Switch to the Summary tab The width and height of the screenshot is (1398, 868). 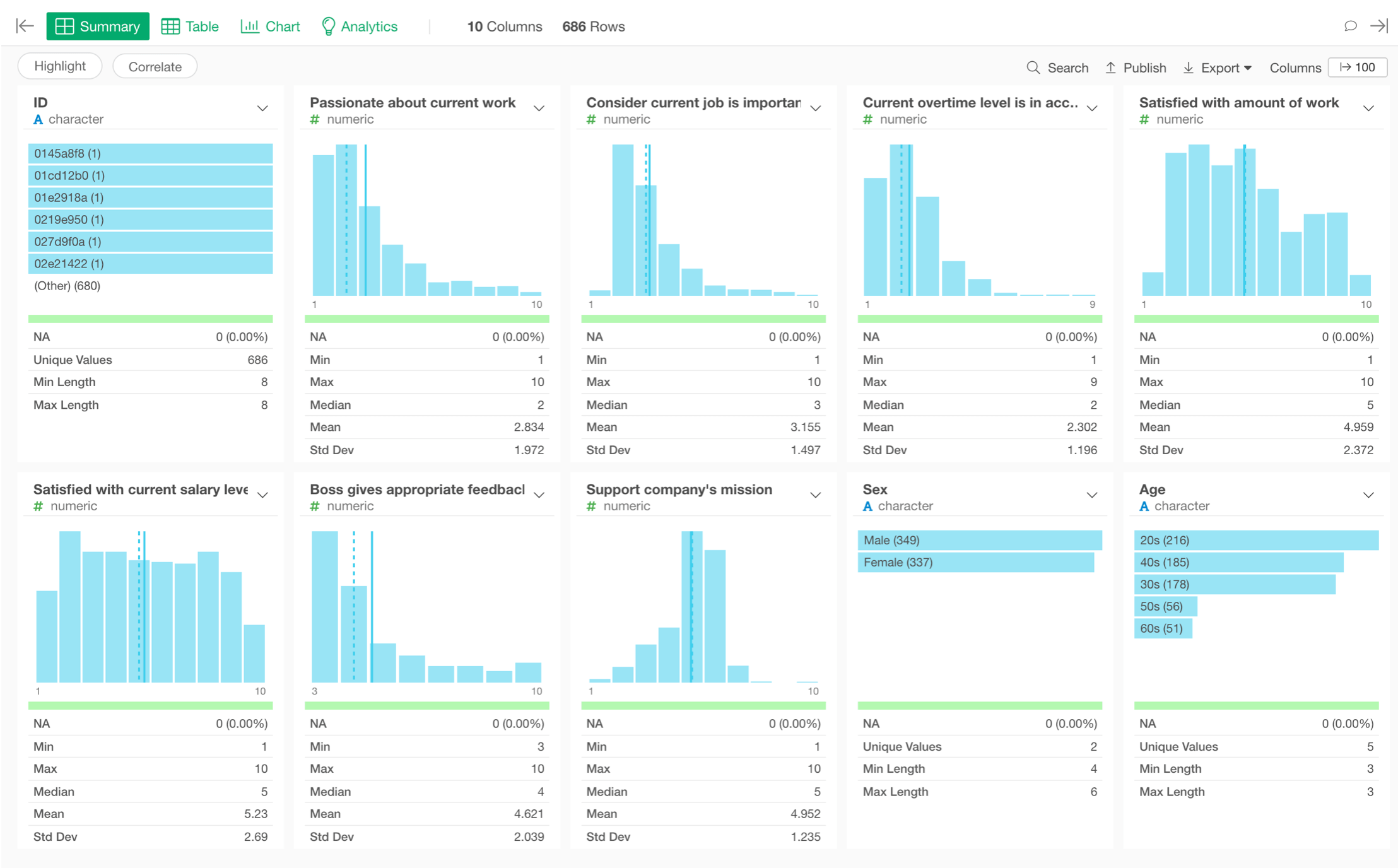98,26
